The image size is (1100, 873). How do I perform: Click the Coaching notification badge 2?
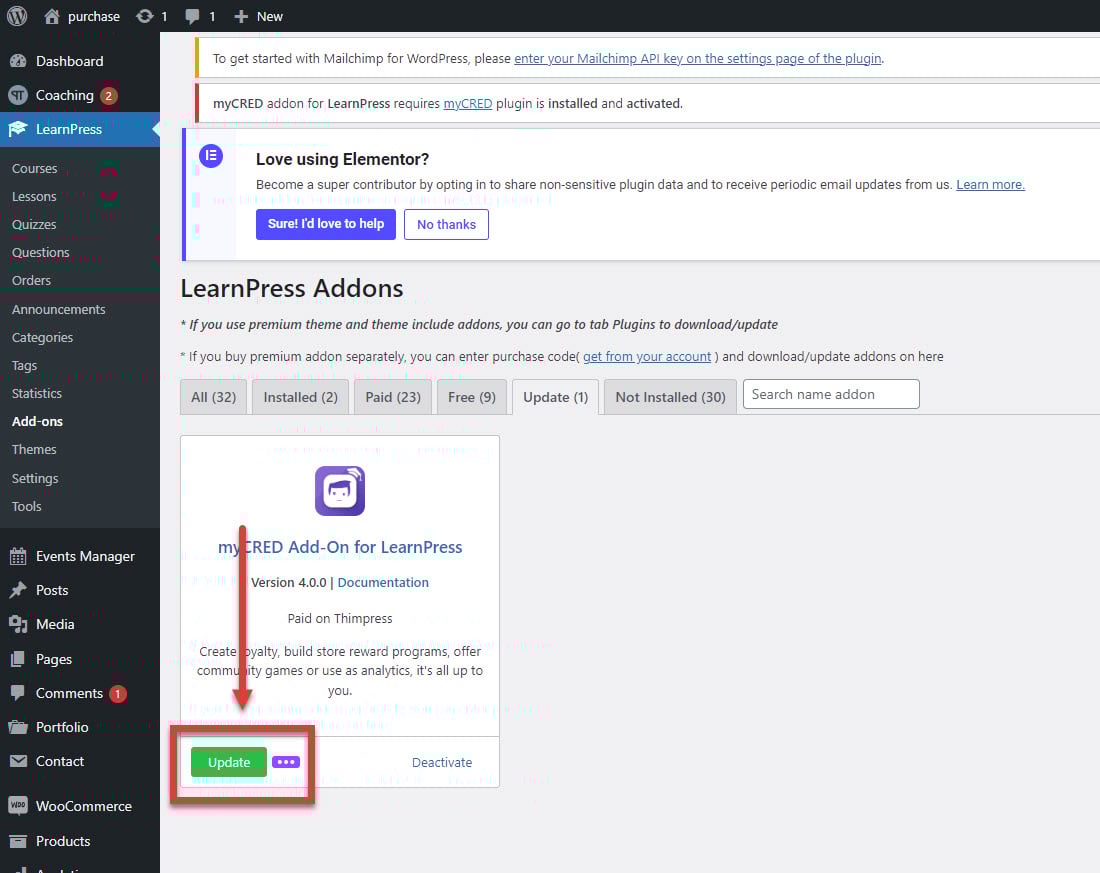(109, 95)
